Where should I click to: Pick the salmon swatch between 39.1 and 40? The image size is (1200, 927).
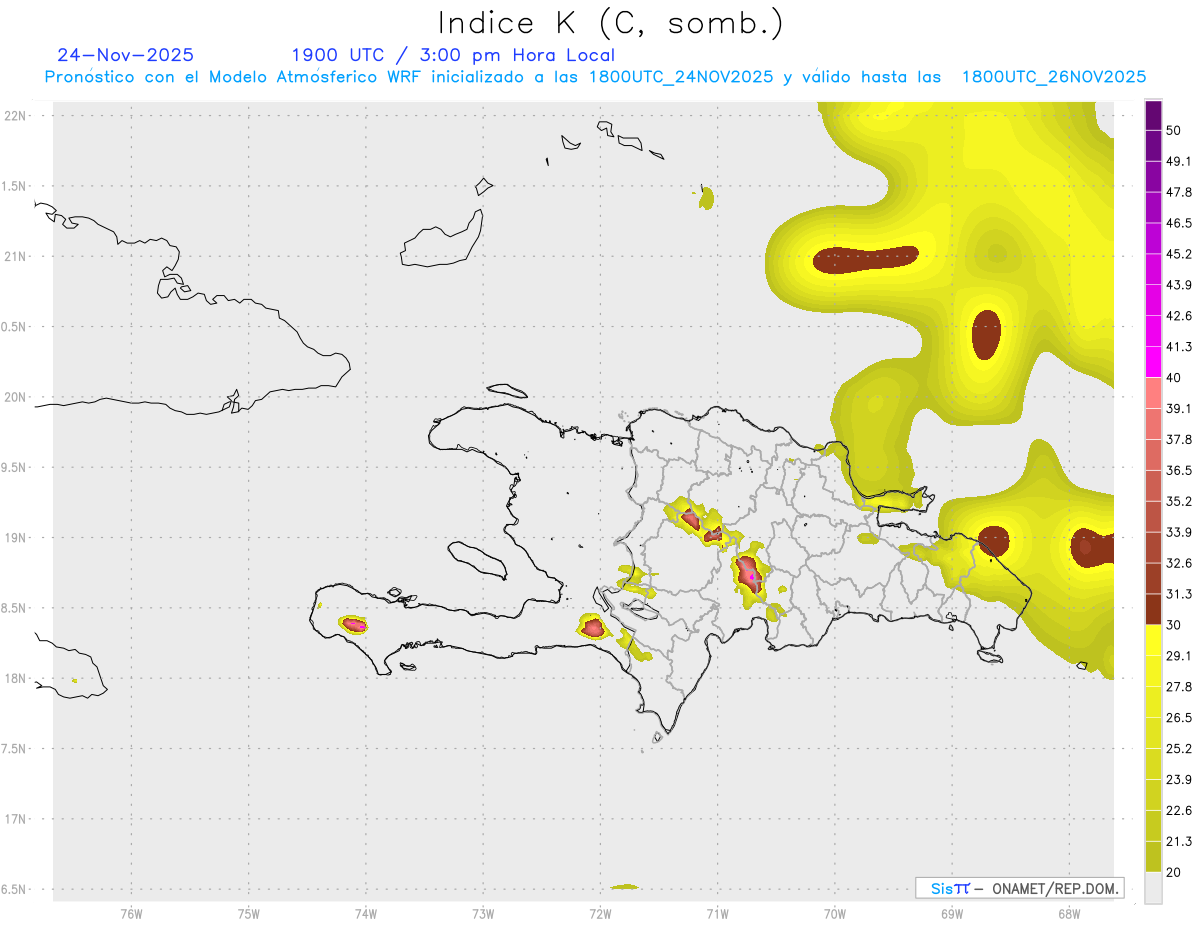(1153, 394)
